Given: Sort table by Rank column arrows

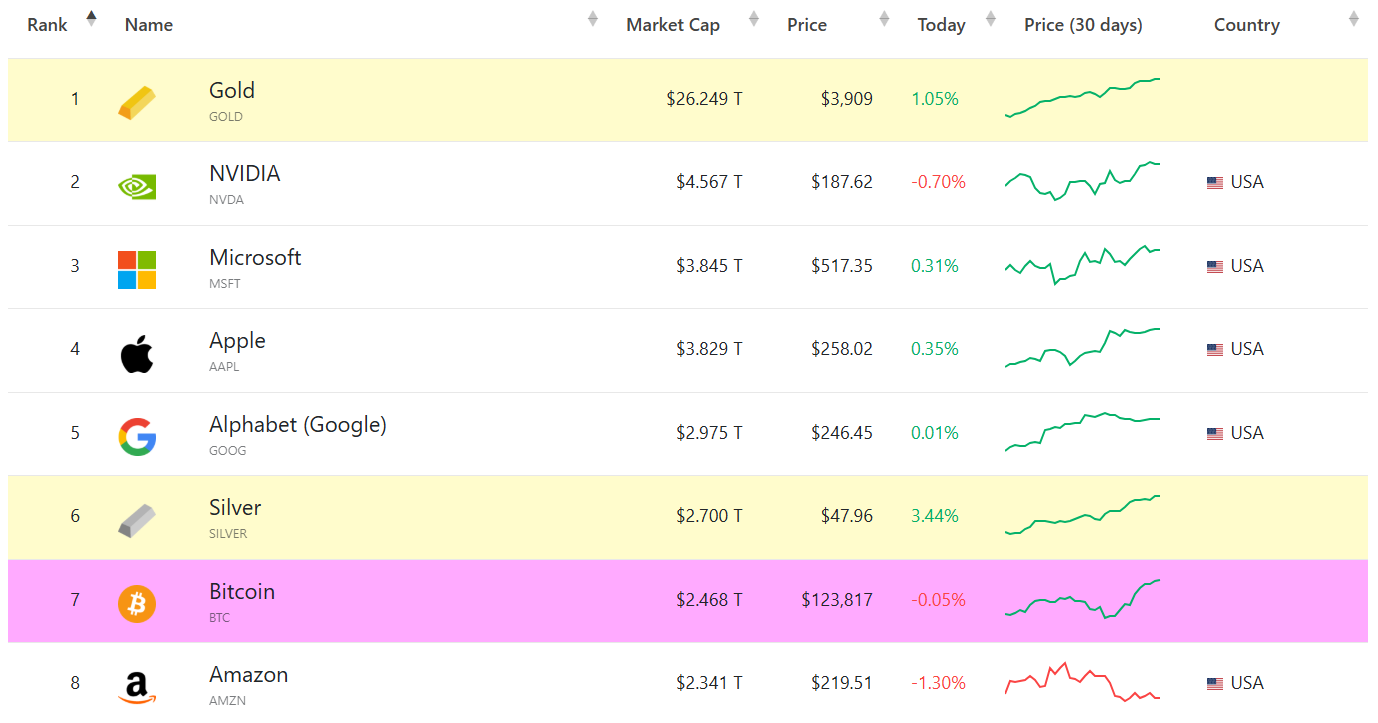Looking at the screenshot, I should pos(92,19).
